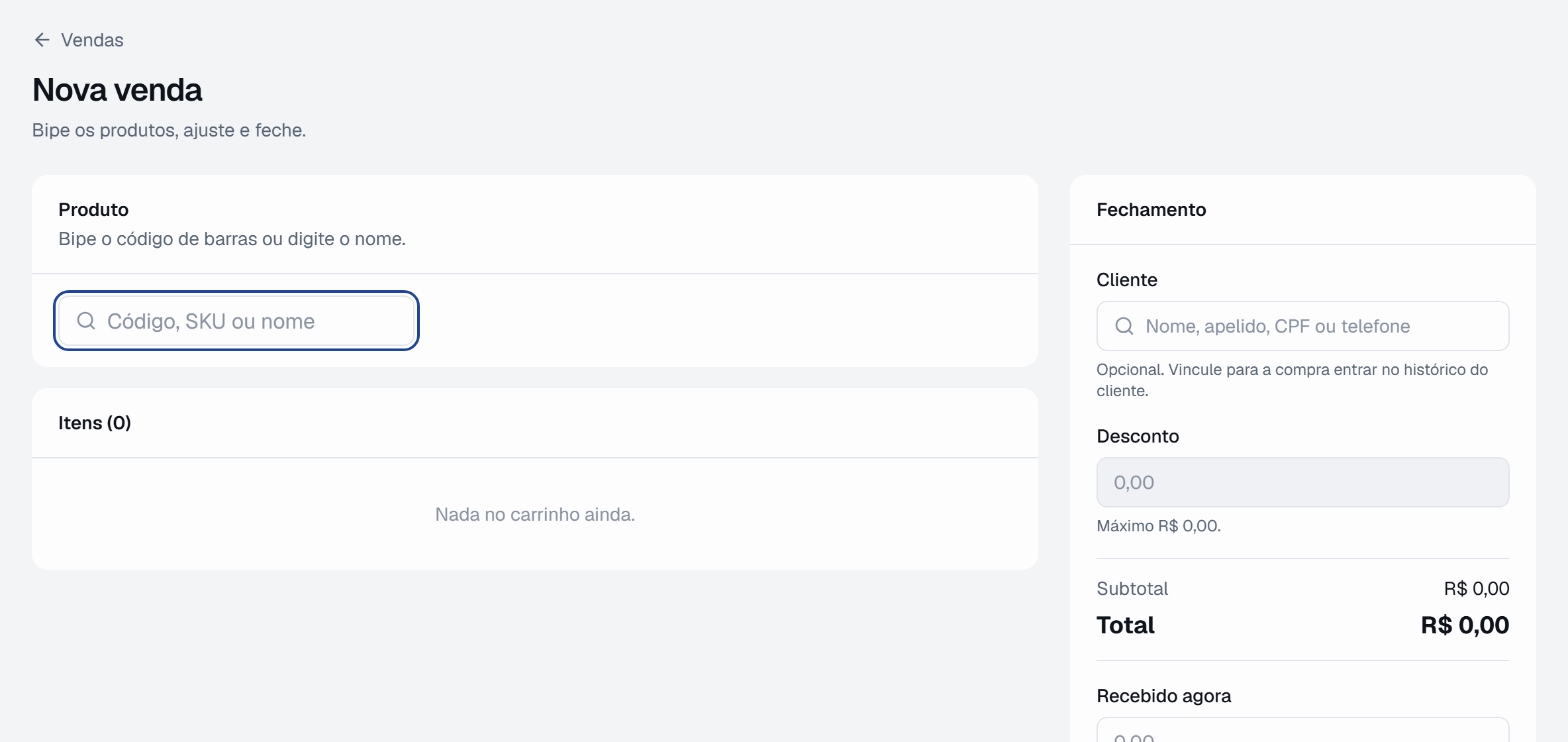Screen dimensions: 1568x742
Task: Go back via the Vendas link
Action: pos(92,40)
